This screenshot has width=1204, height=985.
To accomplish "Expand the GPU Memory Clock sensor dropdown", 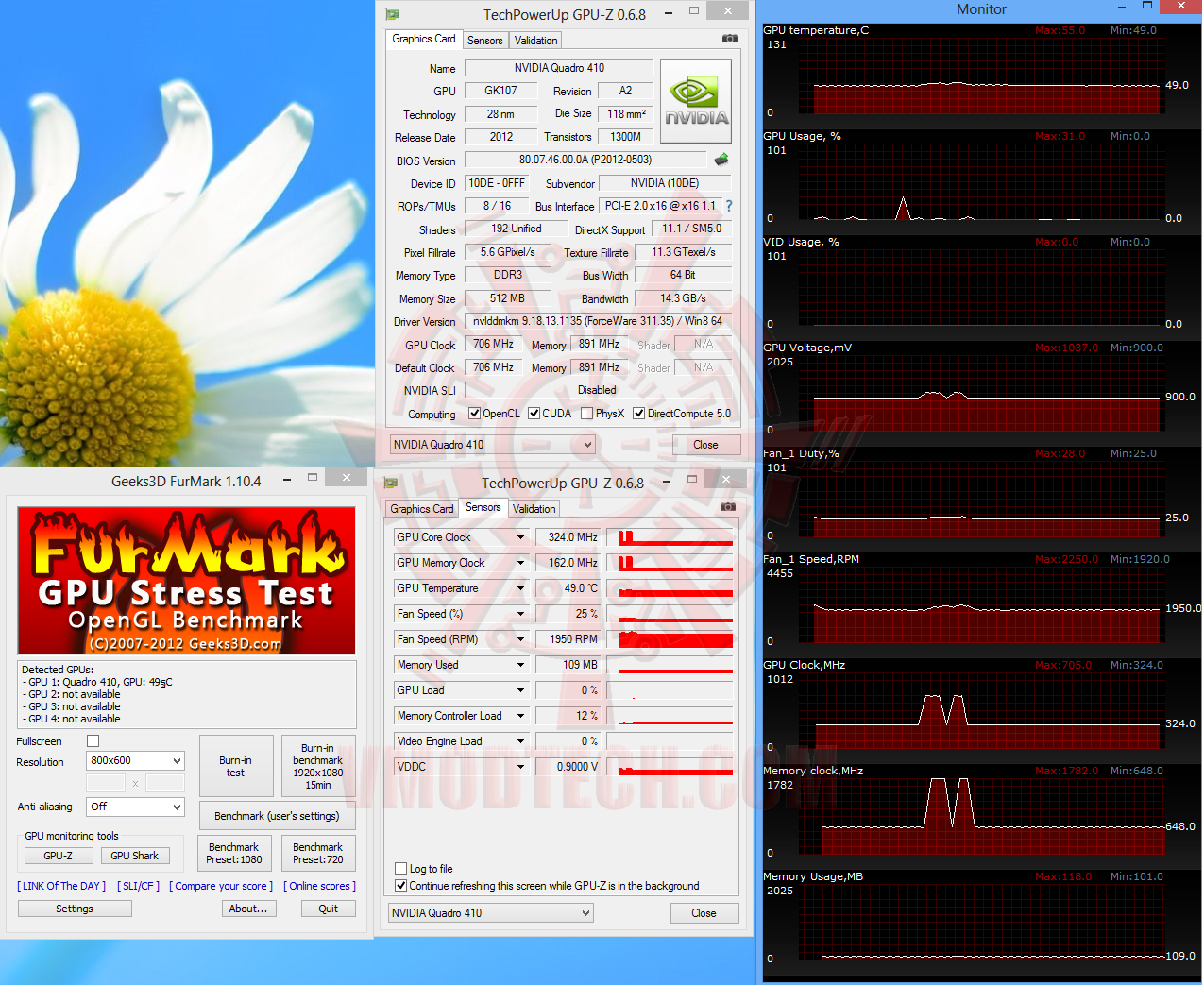I will click(x=520, y=563).
